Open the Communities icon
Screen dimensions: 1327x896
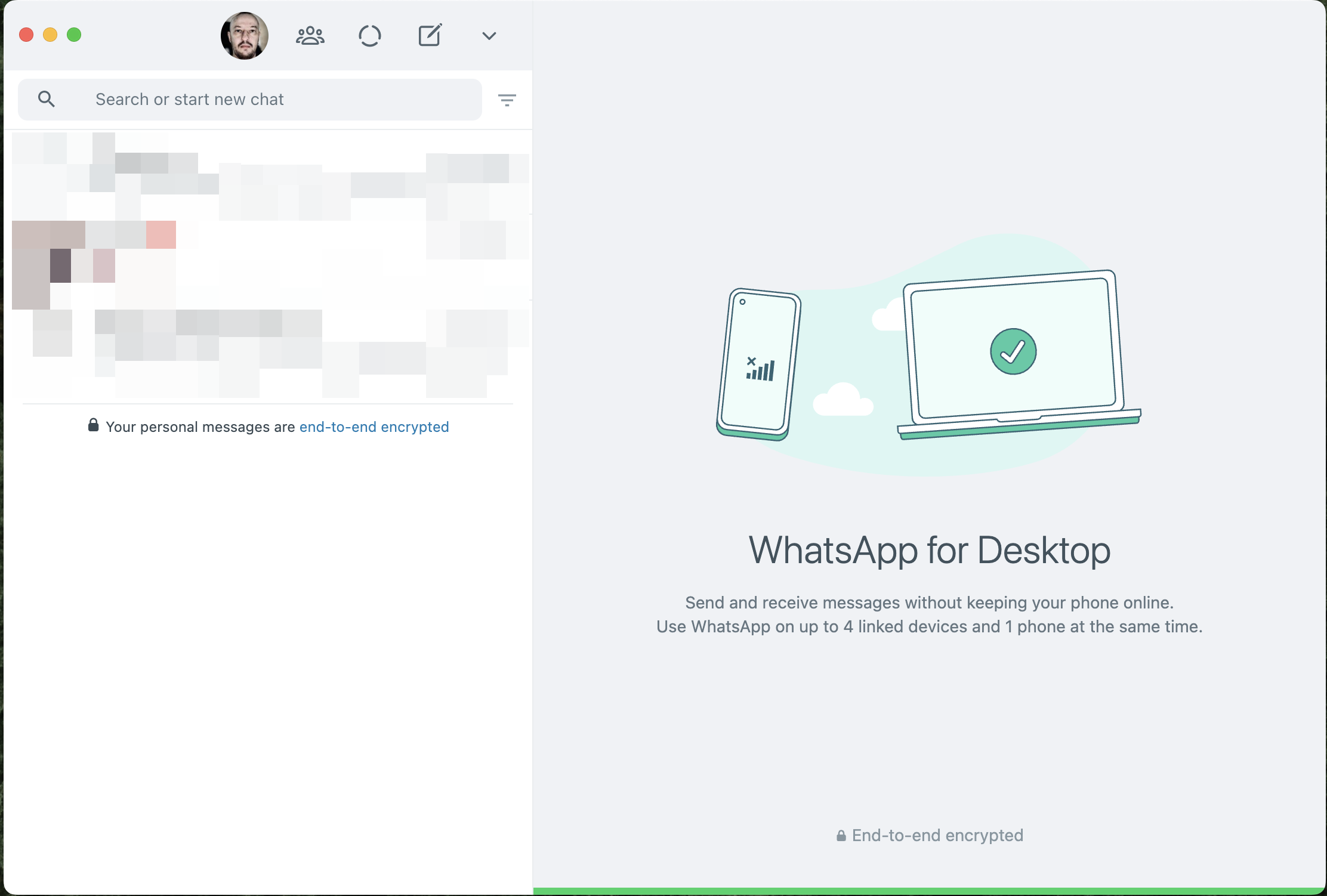click(310, 36)
